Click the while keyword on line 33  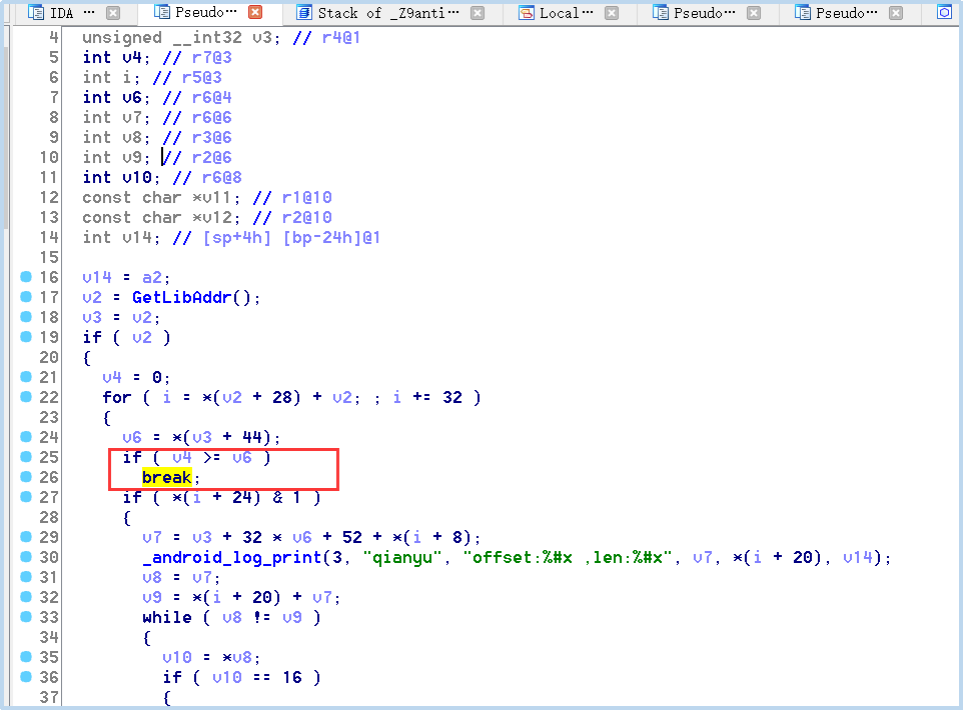[x=167, y=618]
